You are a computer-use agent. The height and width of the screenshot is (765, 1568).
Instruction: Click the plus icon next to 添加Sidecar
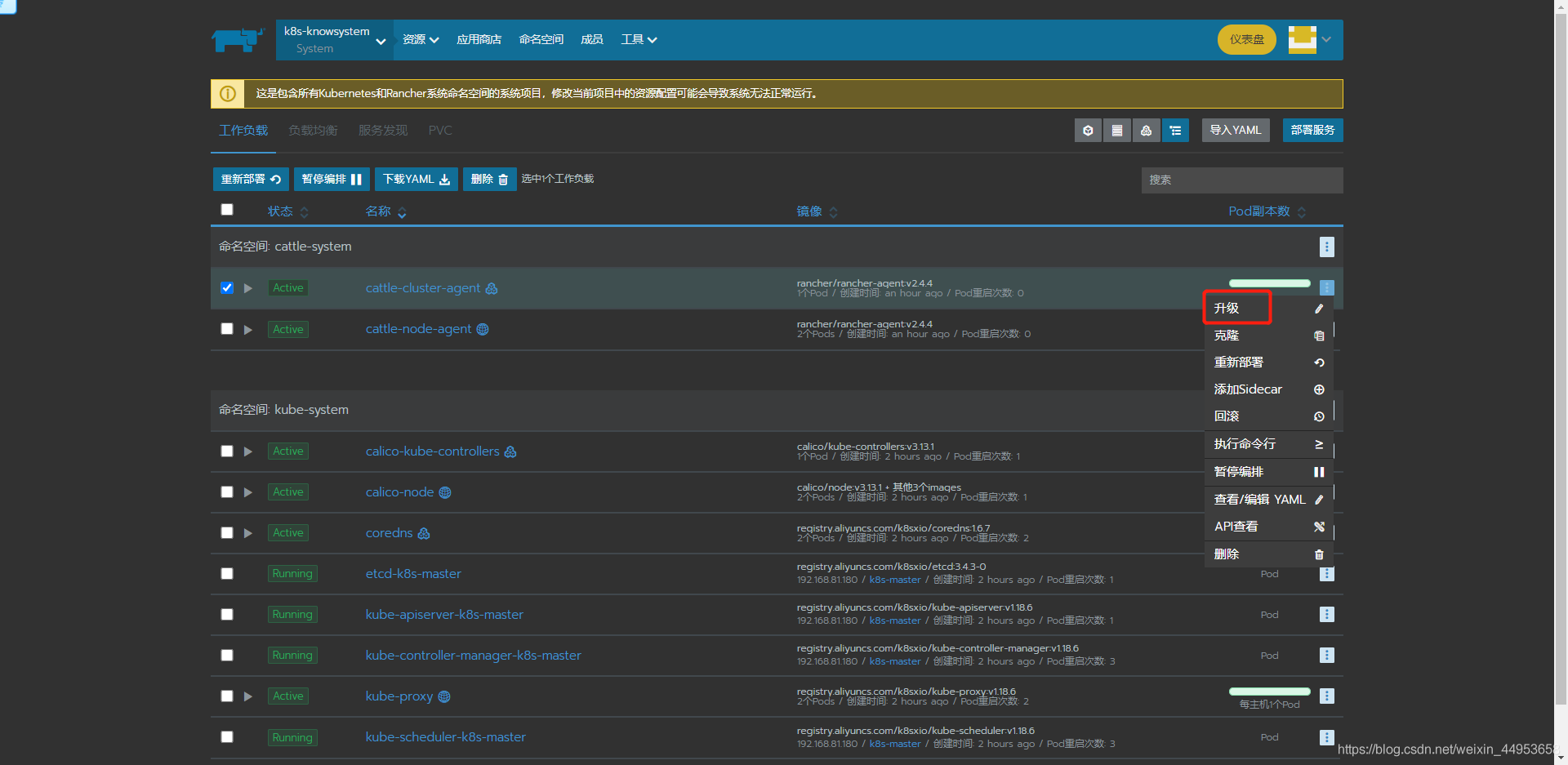coord(1319,389)
